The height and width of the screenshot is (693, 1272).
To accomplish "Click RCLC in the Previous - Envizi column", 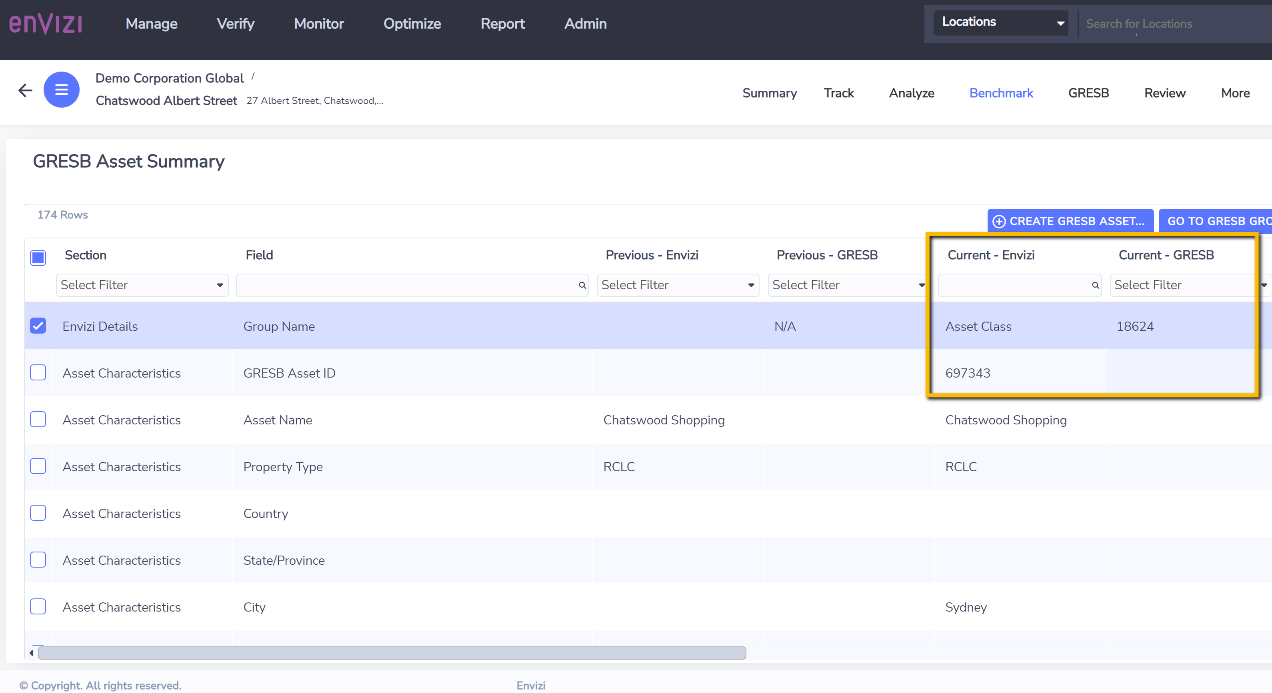I will (619, 467).
